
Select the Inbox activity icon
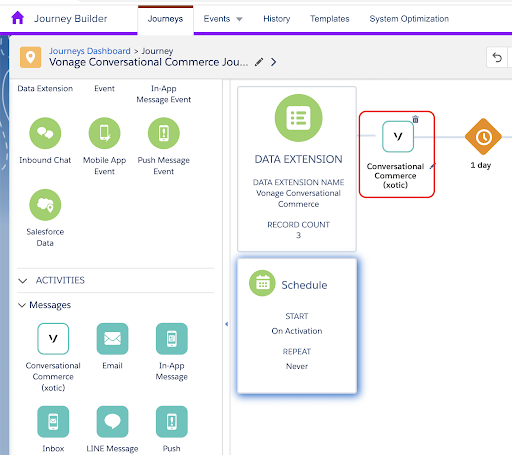pos(53,422)
